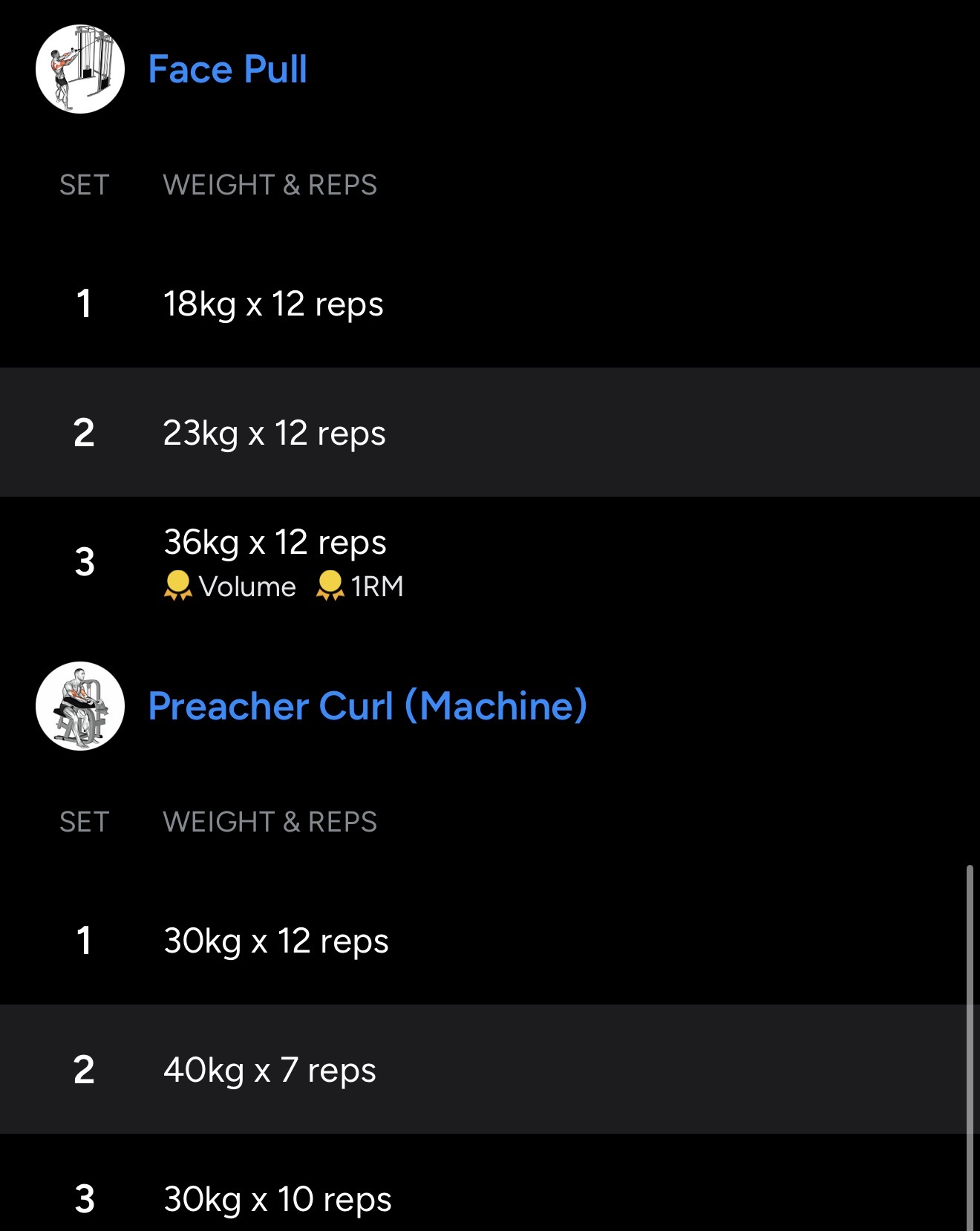Select the 40kg x 7 reps set

(269, 1070)
